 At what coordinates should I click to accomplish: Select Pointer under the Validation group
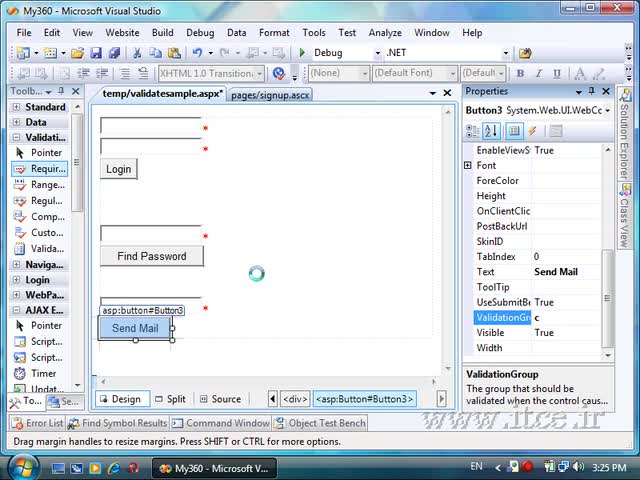(x=40, y=153)
